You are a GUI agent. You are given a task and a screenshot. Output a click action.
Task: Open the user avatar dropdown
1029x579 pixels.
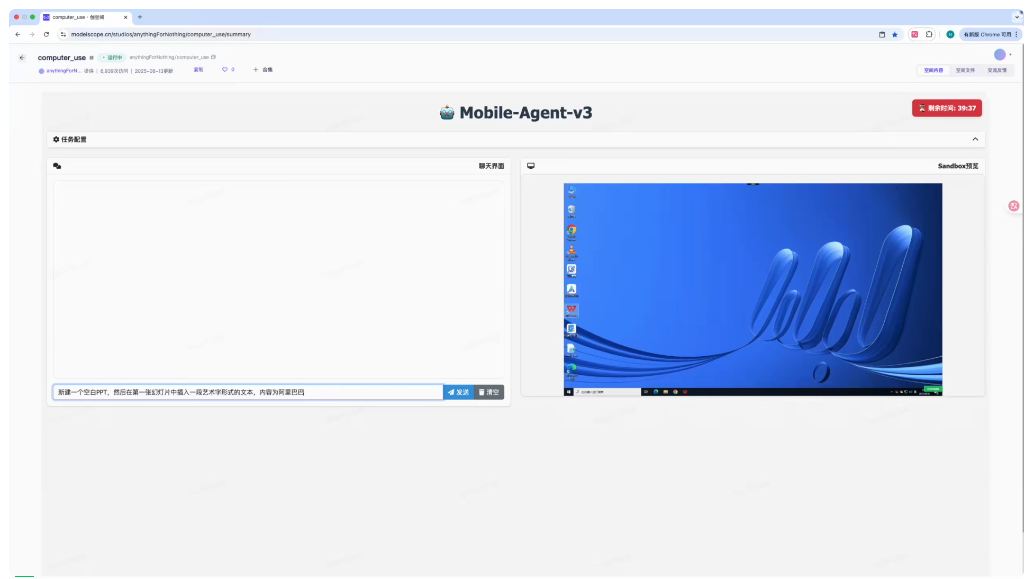coord(1002,54)
